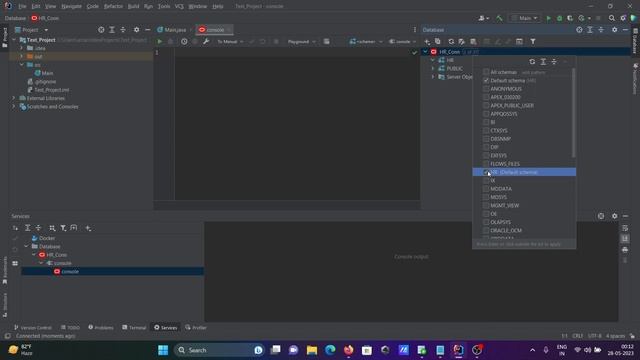Select the .gitignore file in Project tree

pos(45,82)
